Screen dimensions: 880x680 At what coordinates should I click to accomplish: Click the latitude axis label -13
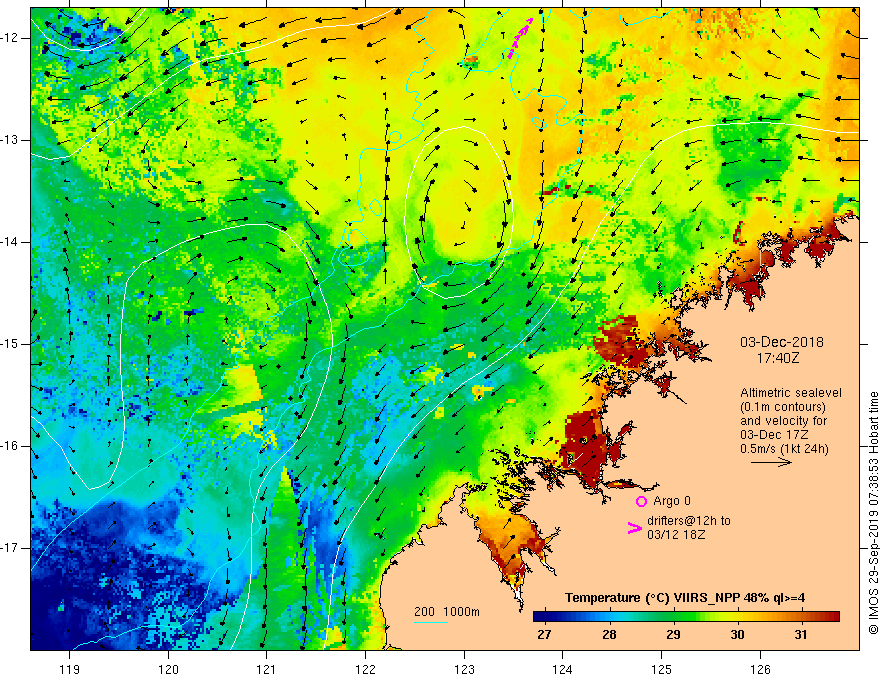pos(11,140)
